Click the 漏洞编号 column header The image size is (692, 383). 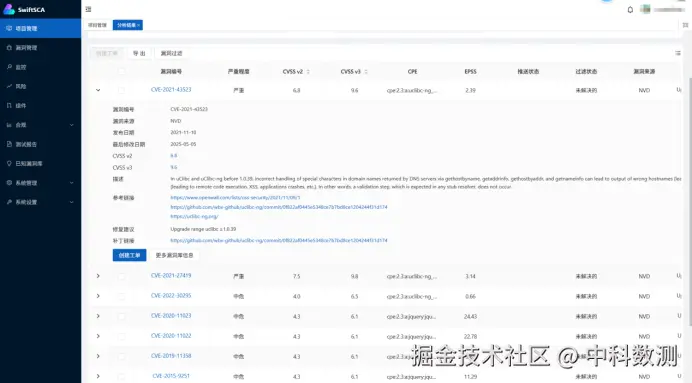(x=171, y=71)
